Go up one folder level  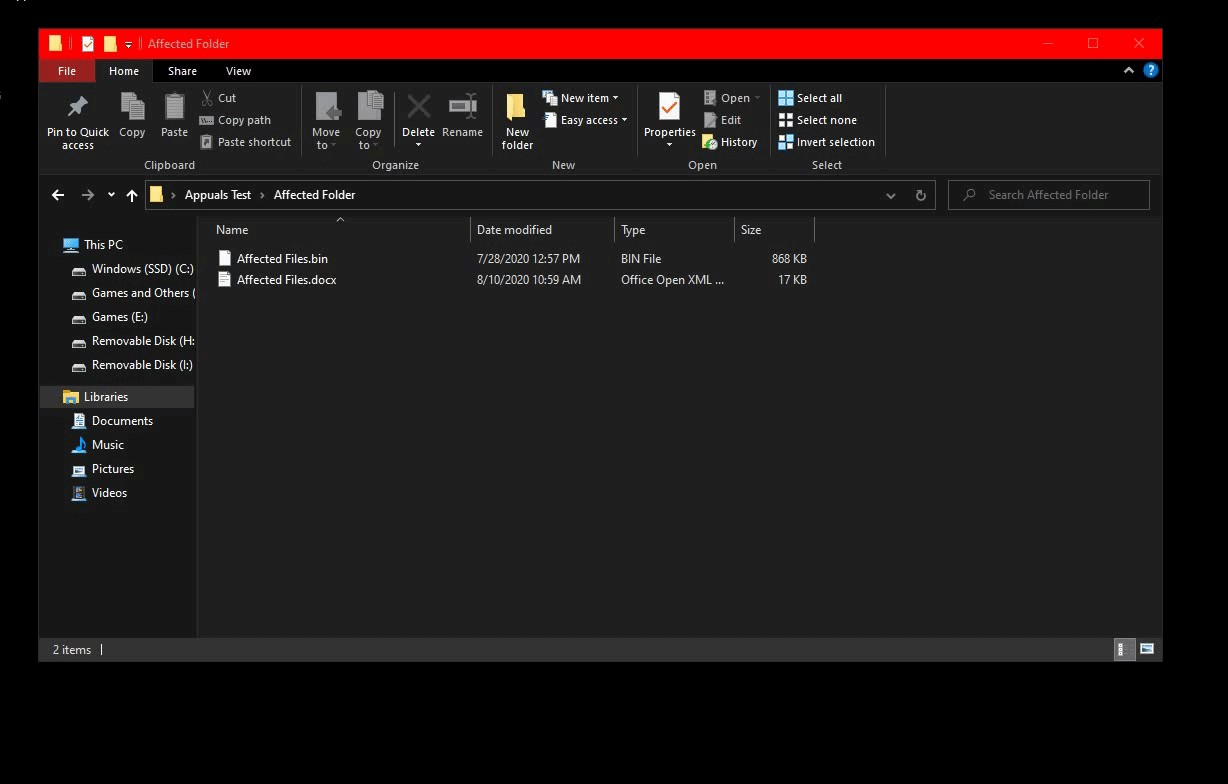coord(132,195)
